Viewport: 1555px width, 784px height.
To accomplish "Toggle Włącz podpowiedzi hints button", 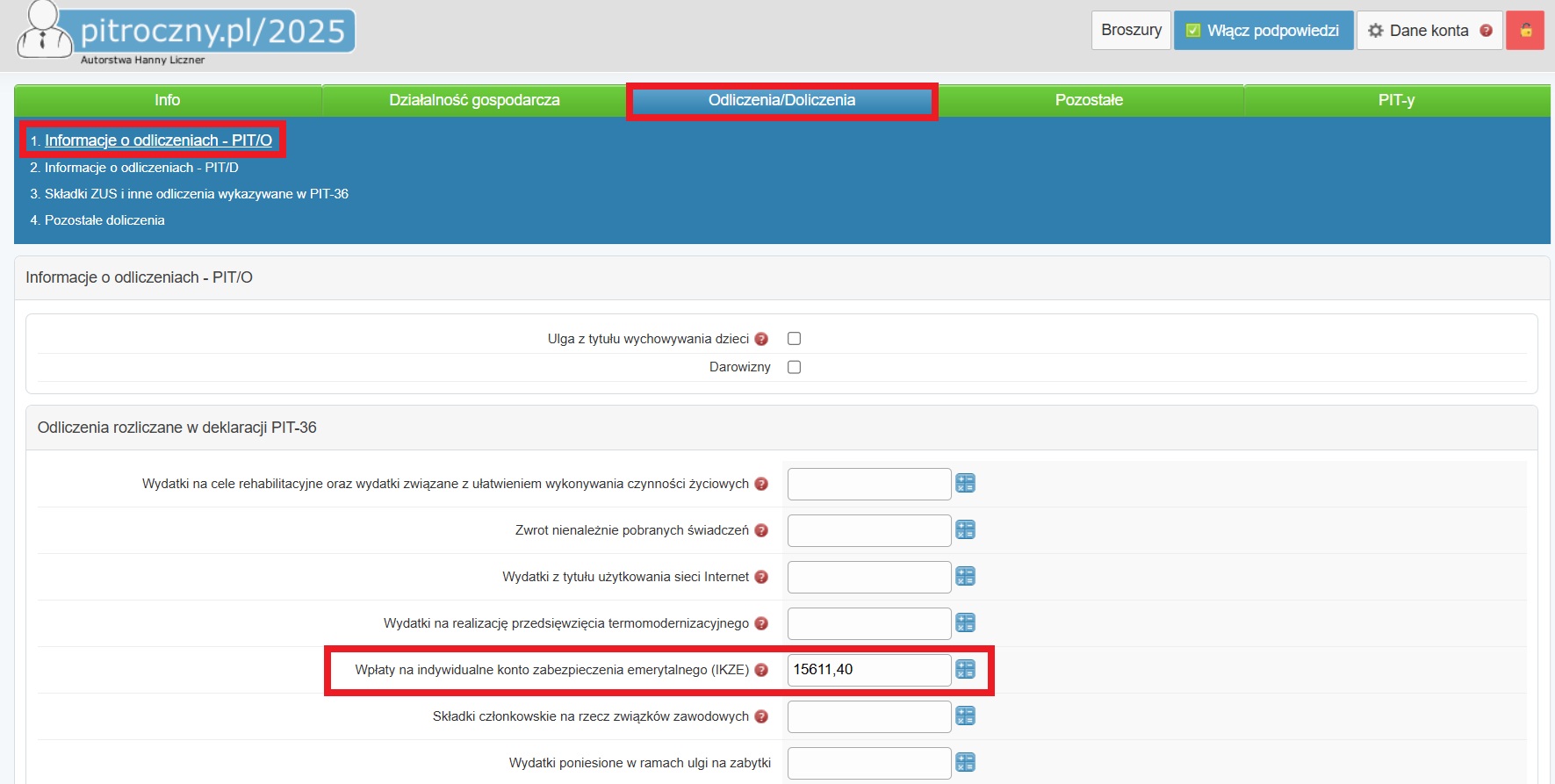I will point(1263,30).
